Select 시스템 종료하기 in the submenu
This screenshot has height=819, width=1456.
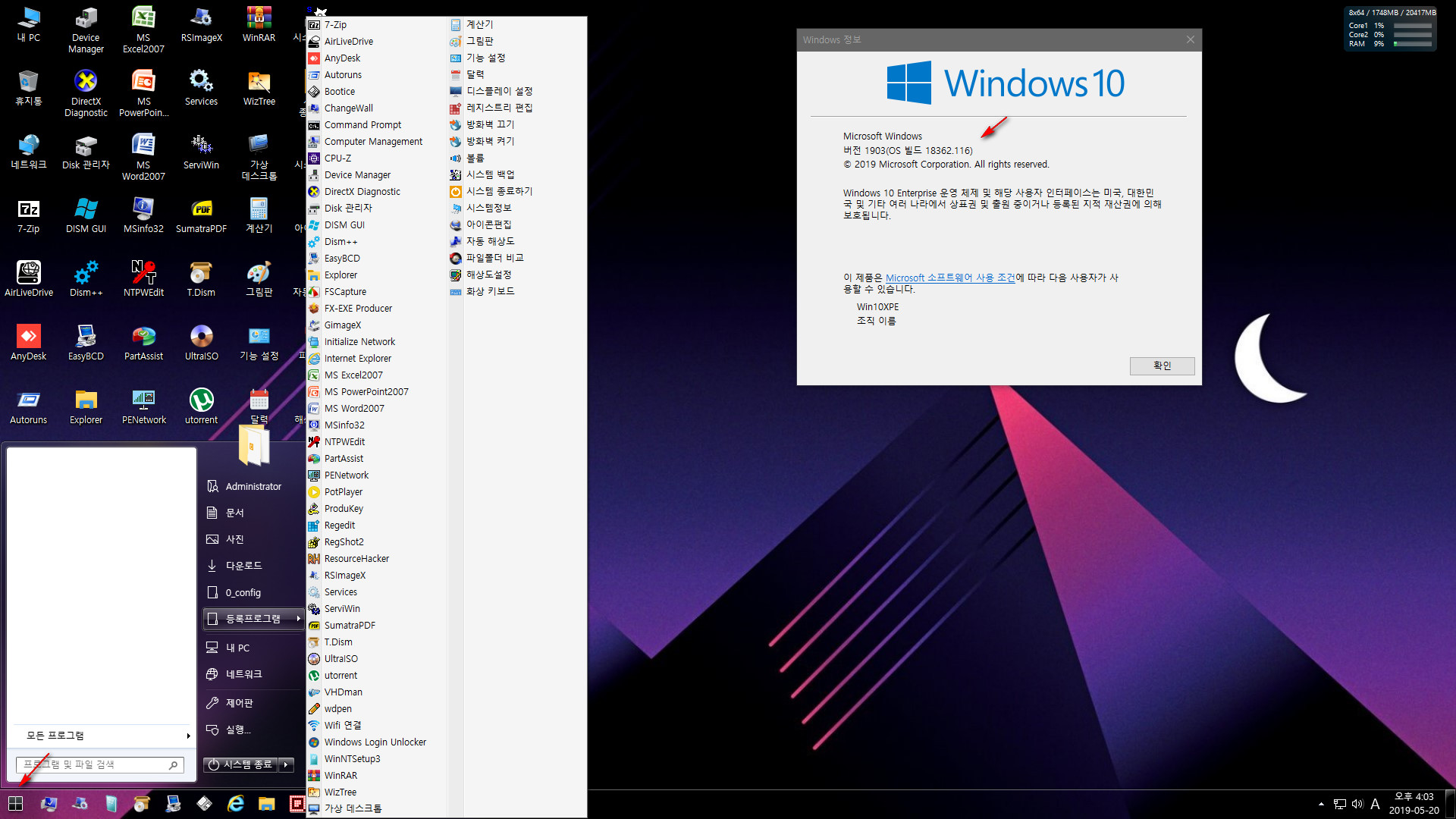[x=517, y=192]
